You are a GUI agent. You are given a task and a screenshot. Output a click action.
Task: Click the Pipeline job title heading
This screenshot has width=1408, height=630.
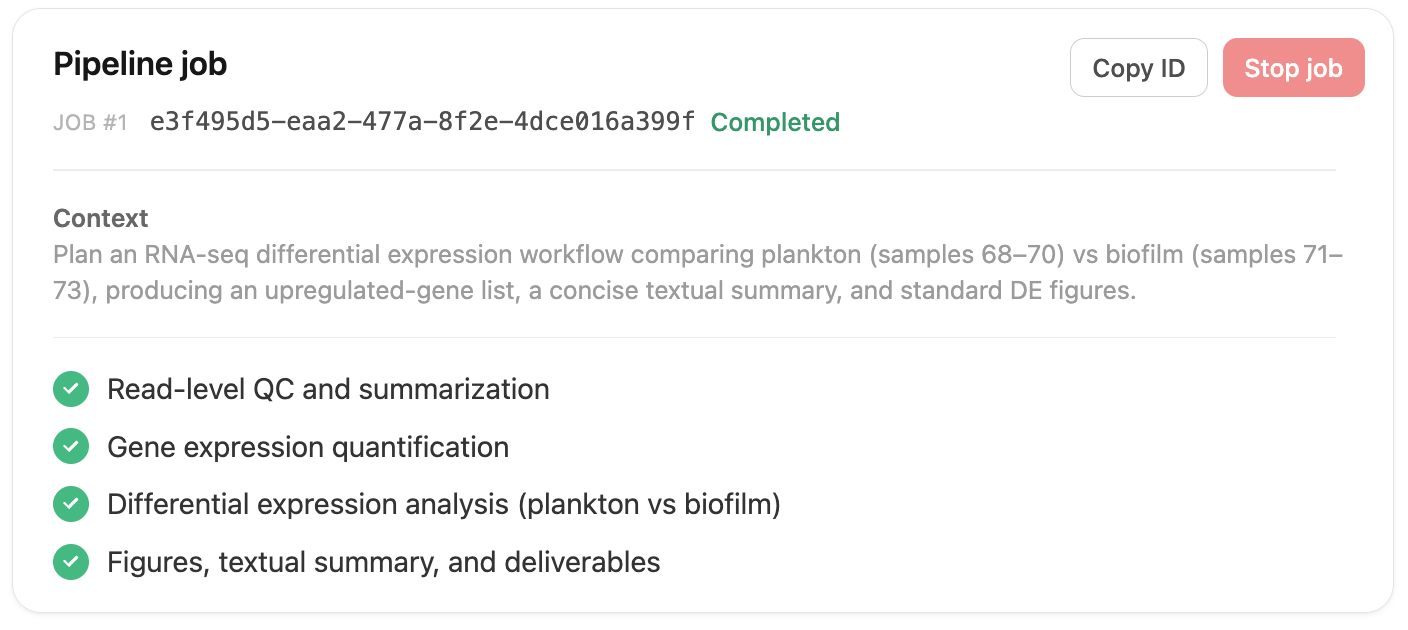click(140, 64)
